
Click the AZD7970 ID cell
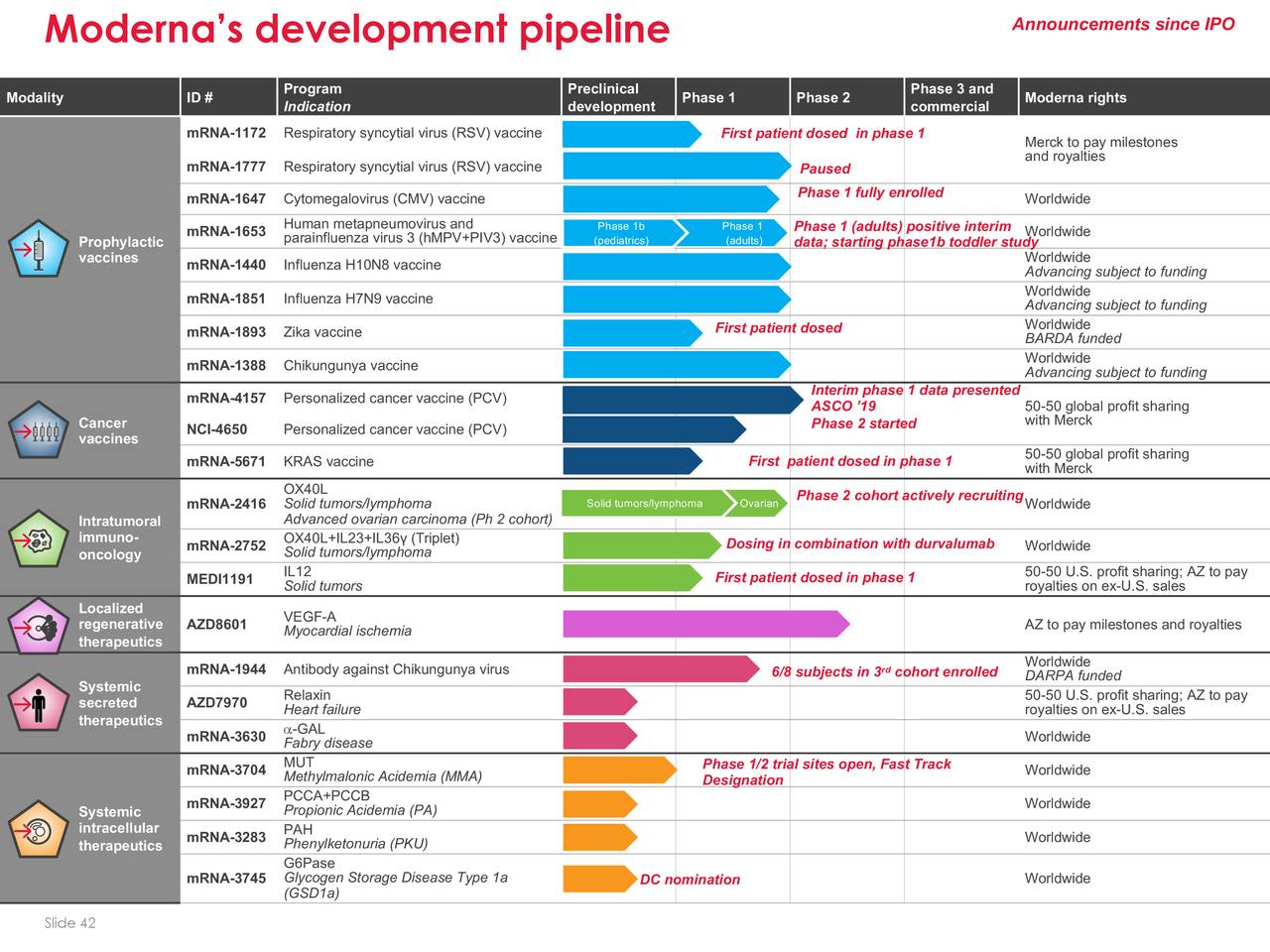pos(217,702)
